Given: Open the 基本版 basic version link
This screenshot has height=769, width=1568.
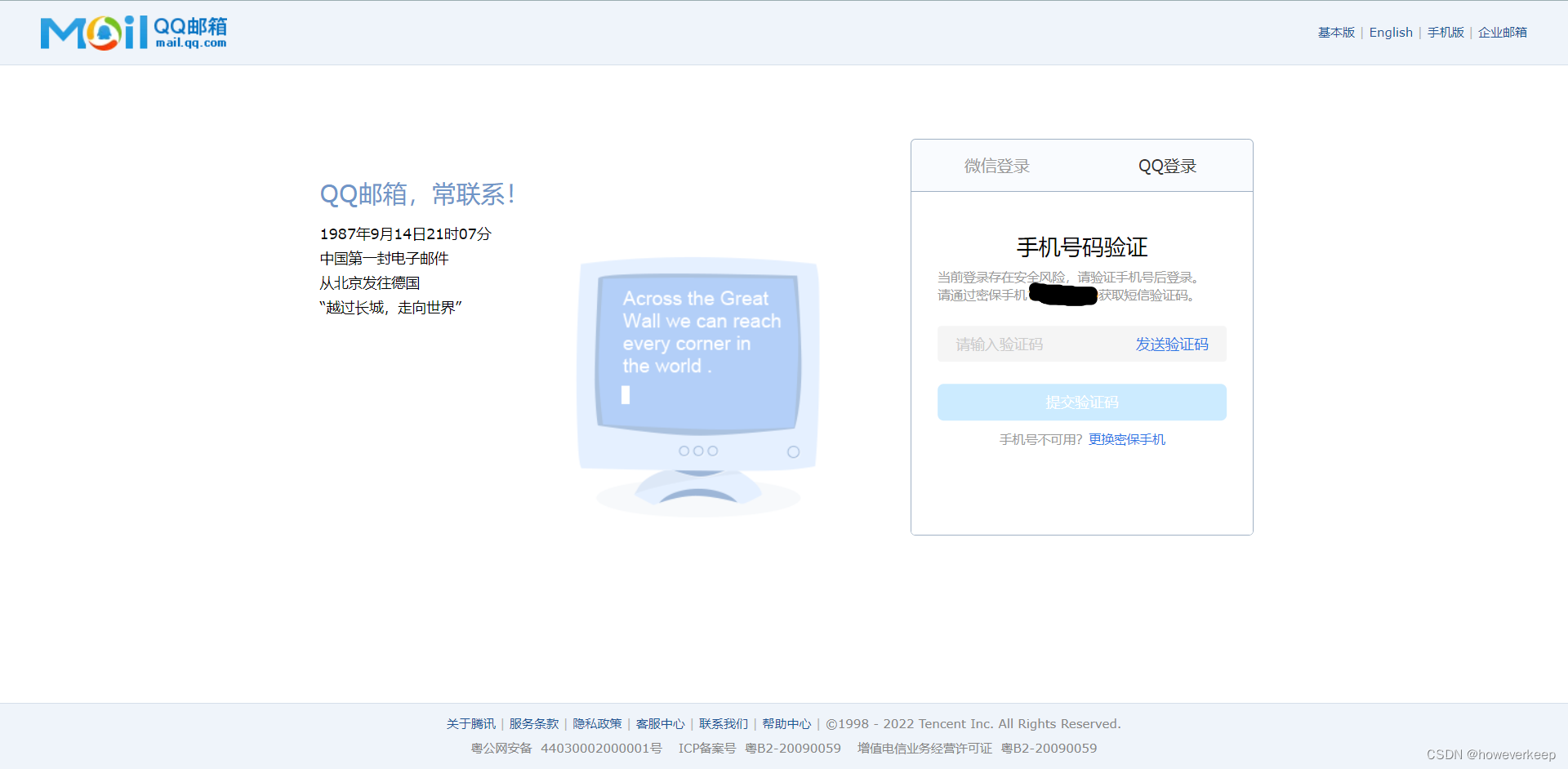Looking at the screenshot, I should point(1336,33).
